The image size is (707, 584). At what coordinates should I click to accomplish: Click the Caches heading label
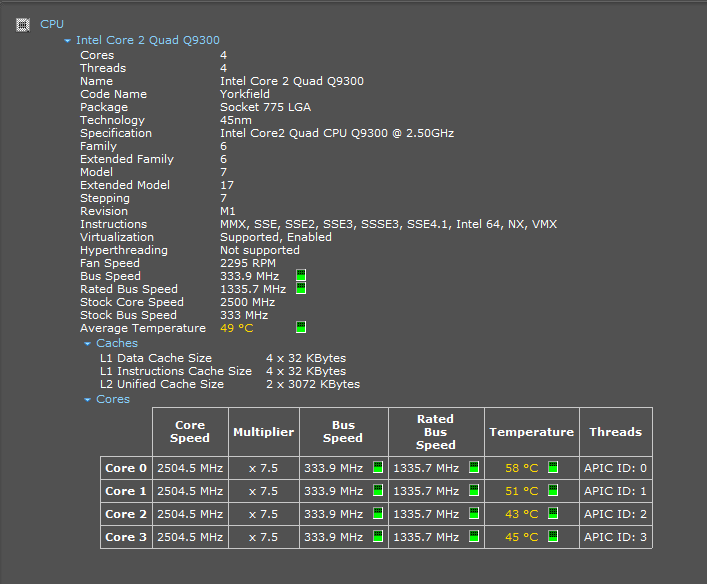tap(117, 343)
